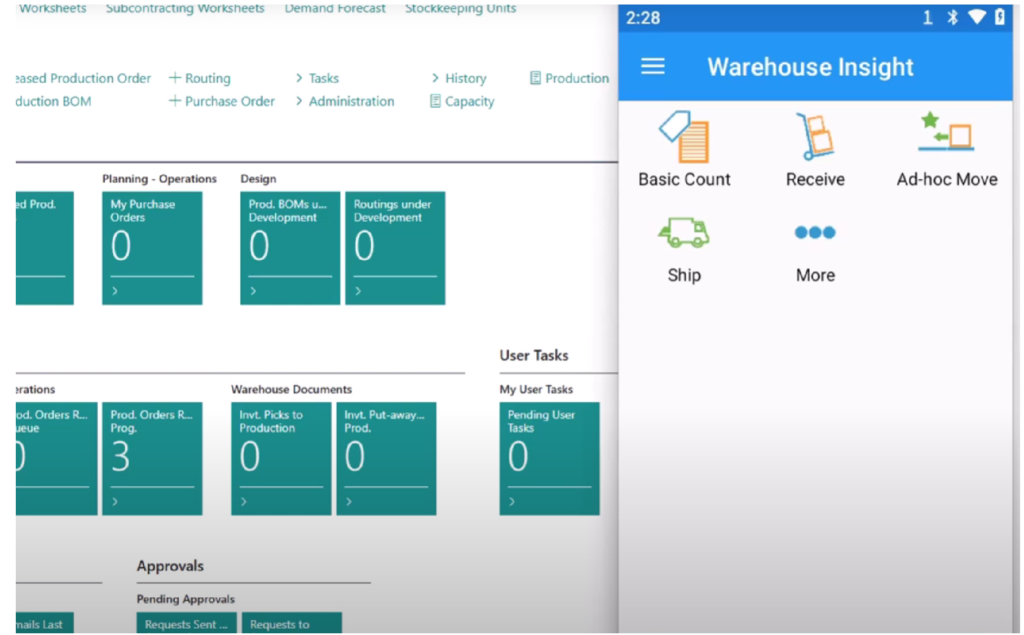Open Invt. Picks to Production tile arrow
The image size is (1024, 635).
[244, 501]
